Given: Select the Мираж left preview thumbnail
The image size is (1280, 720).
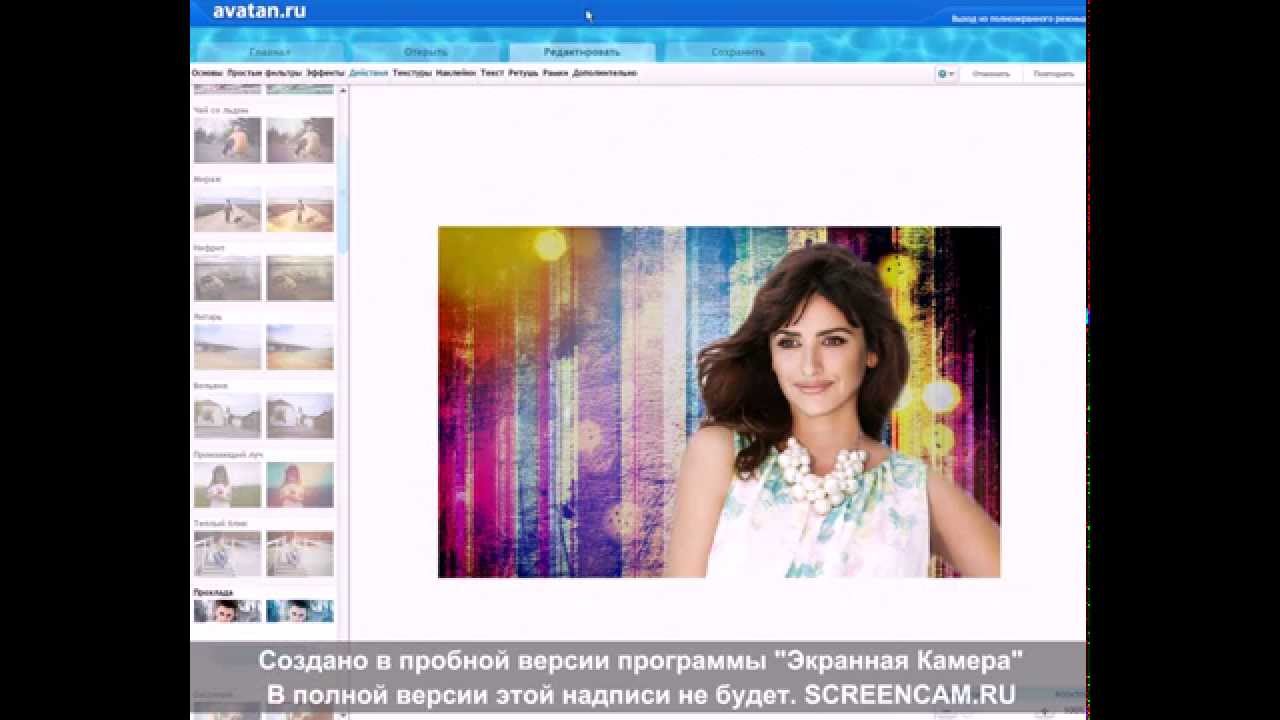Looking at the screenshot, I should [x=227, y=209].
